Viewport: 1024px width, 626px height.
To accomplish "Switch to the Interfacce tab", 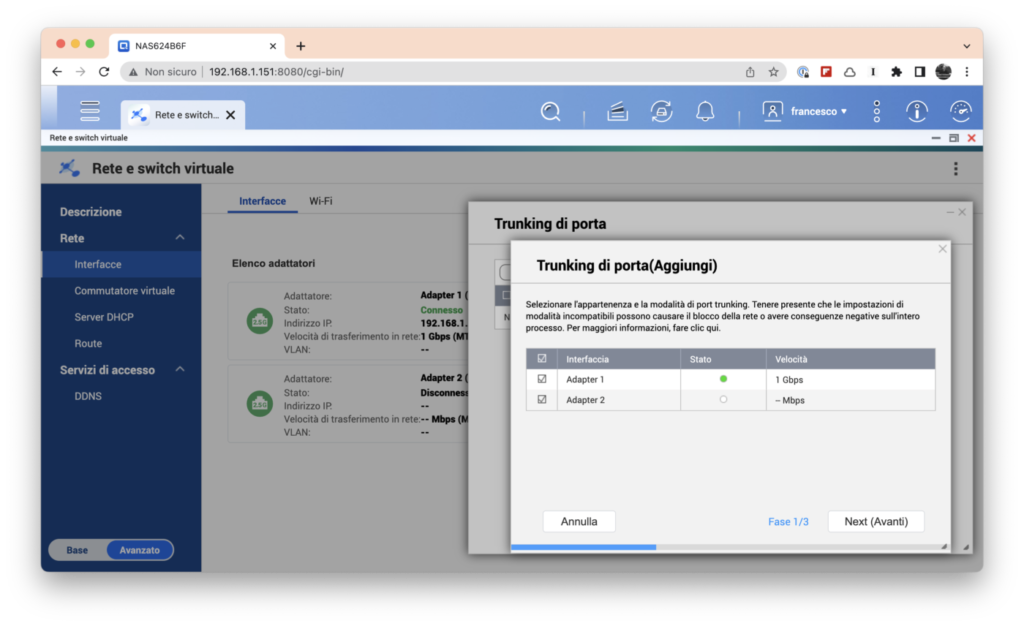I will pos(263,201).
